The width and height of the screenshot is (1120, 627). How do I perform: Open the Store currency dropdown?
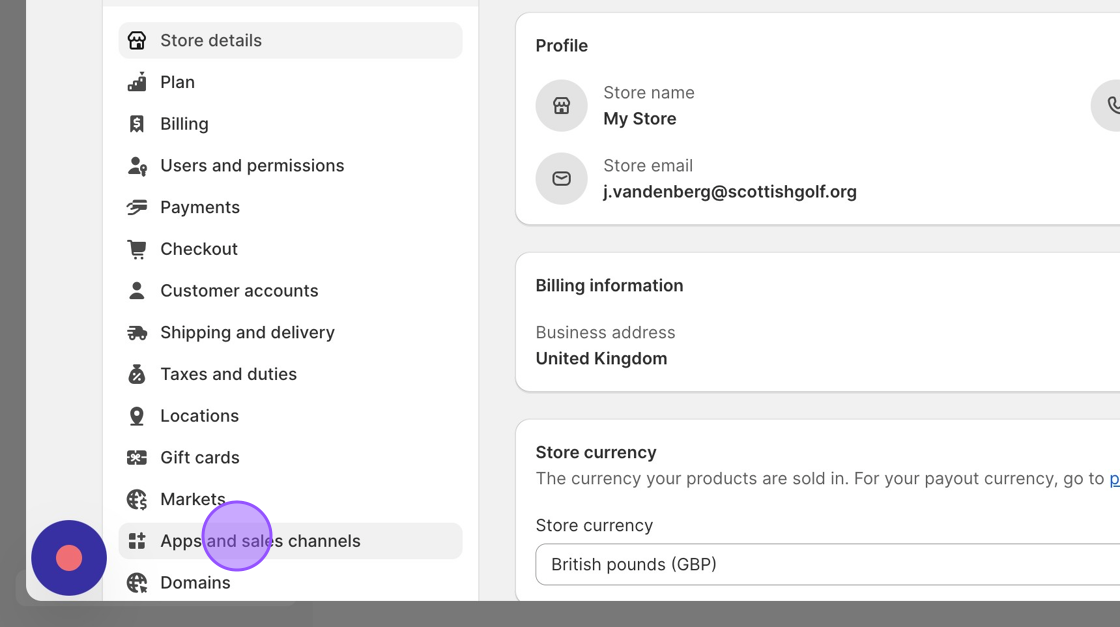(x=827, y=565)
